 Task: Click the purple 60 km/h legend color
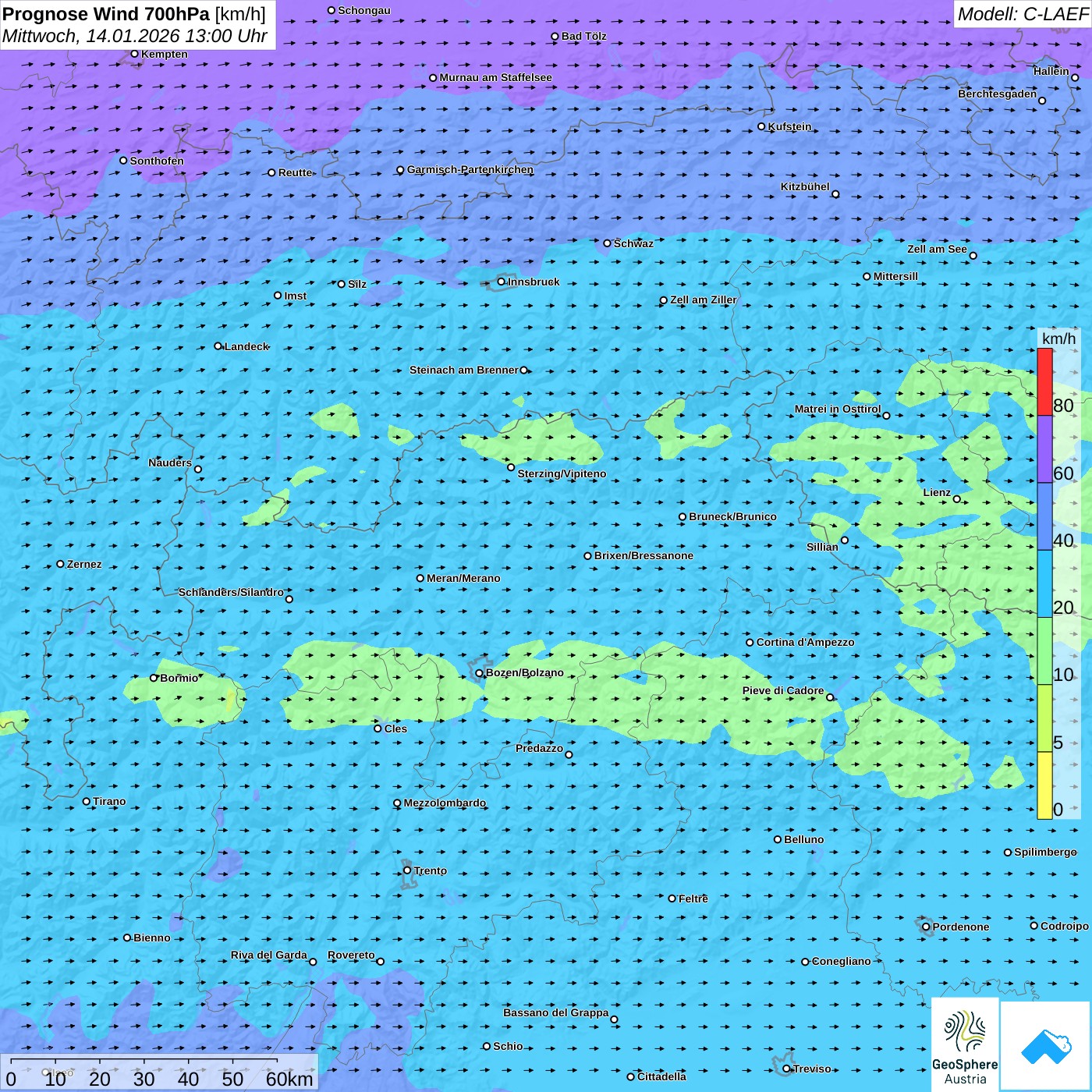1044,449
